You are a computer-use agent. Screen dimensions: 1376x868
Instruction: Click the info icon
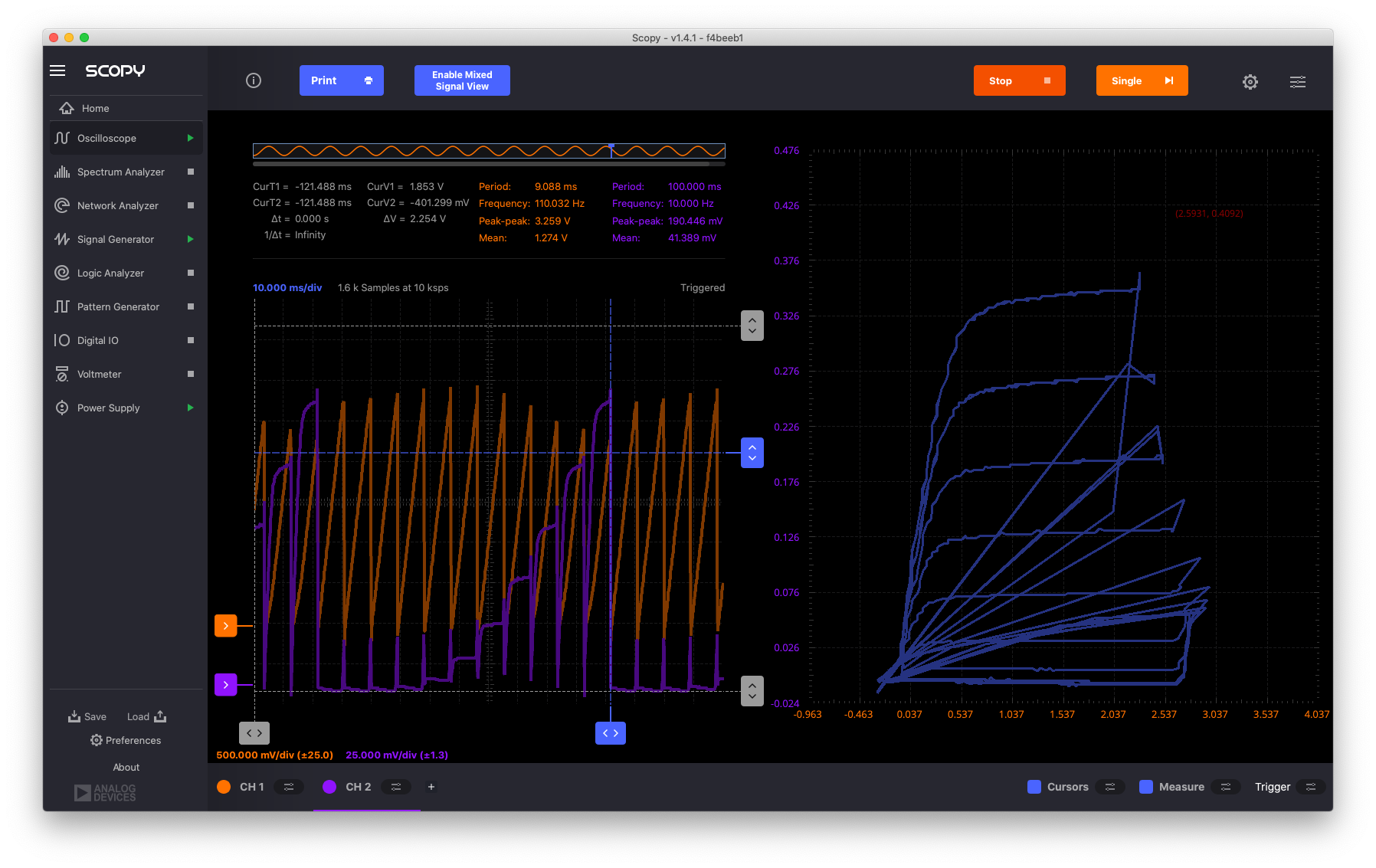point(254,80)
